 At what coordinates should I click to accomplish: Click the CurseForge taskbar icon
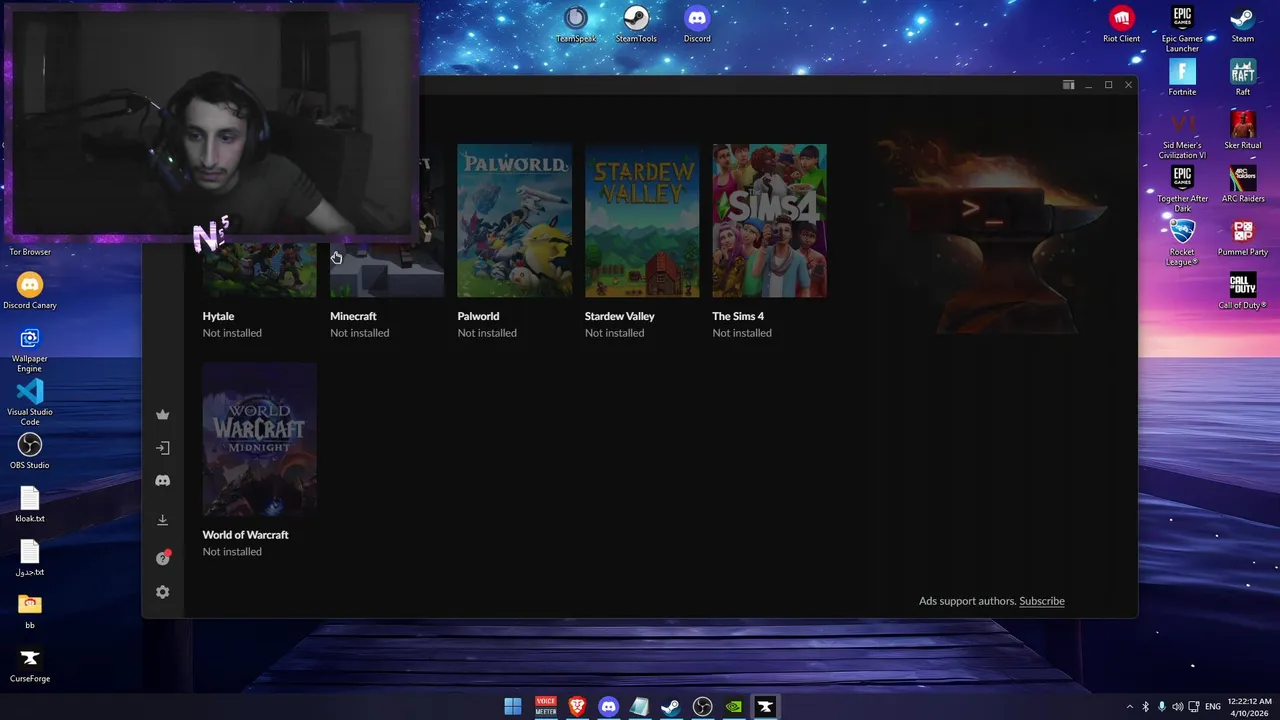(x=765, y=707)
